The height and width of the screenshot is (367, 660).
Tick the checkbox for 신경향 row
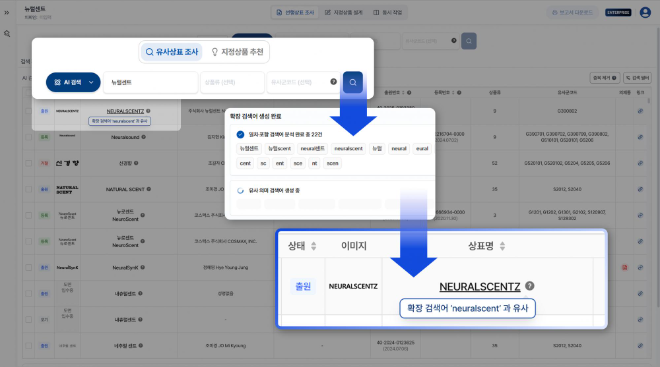(28, 163)
